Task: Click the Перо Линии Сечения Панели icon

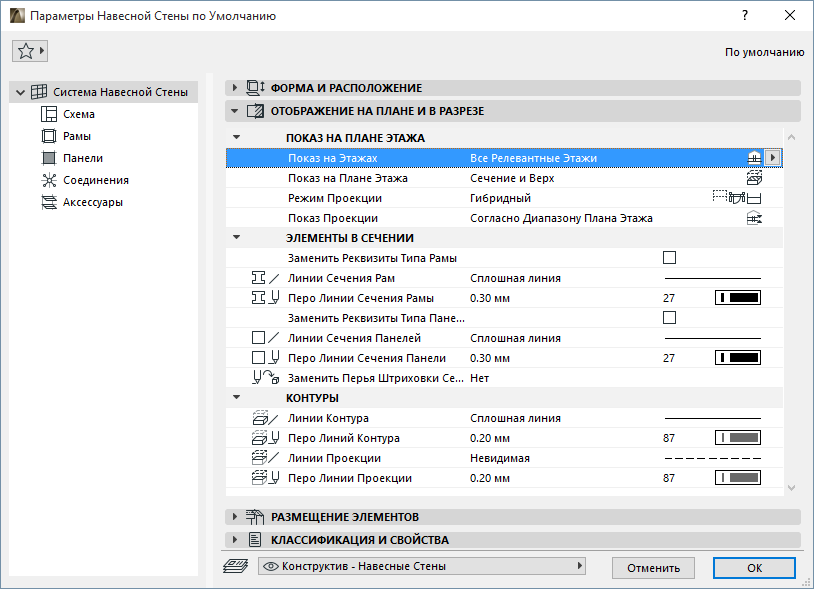Action: tap(265, 358)
